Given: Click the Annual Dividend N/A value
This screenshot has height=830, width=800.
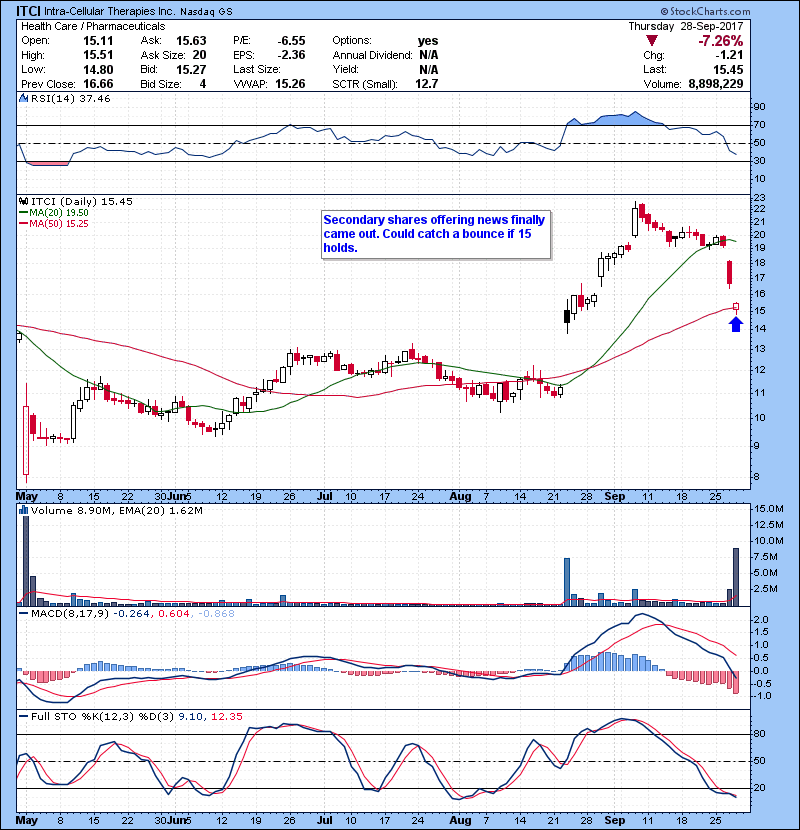Looking at the screenshot, I should tap(428, 55).
